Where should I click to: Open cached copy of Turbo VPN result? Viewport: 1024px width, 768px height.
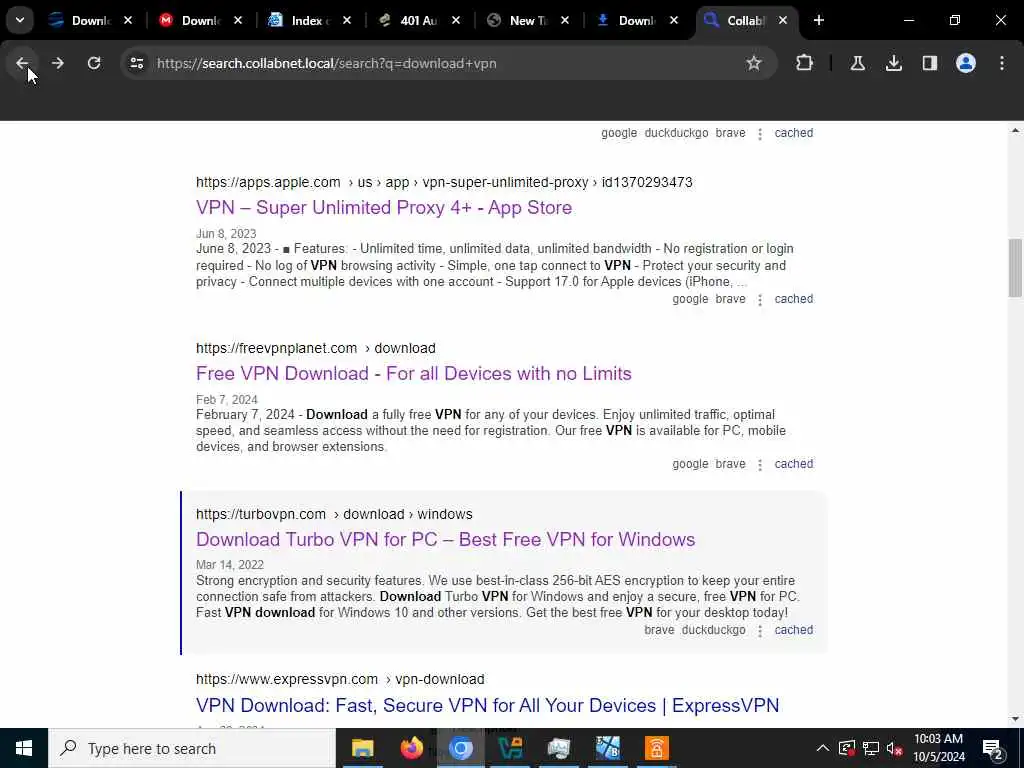pos(793,630)
